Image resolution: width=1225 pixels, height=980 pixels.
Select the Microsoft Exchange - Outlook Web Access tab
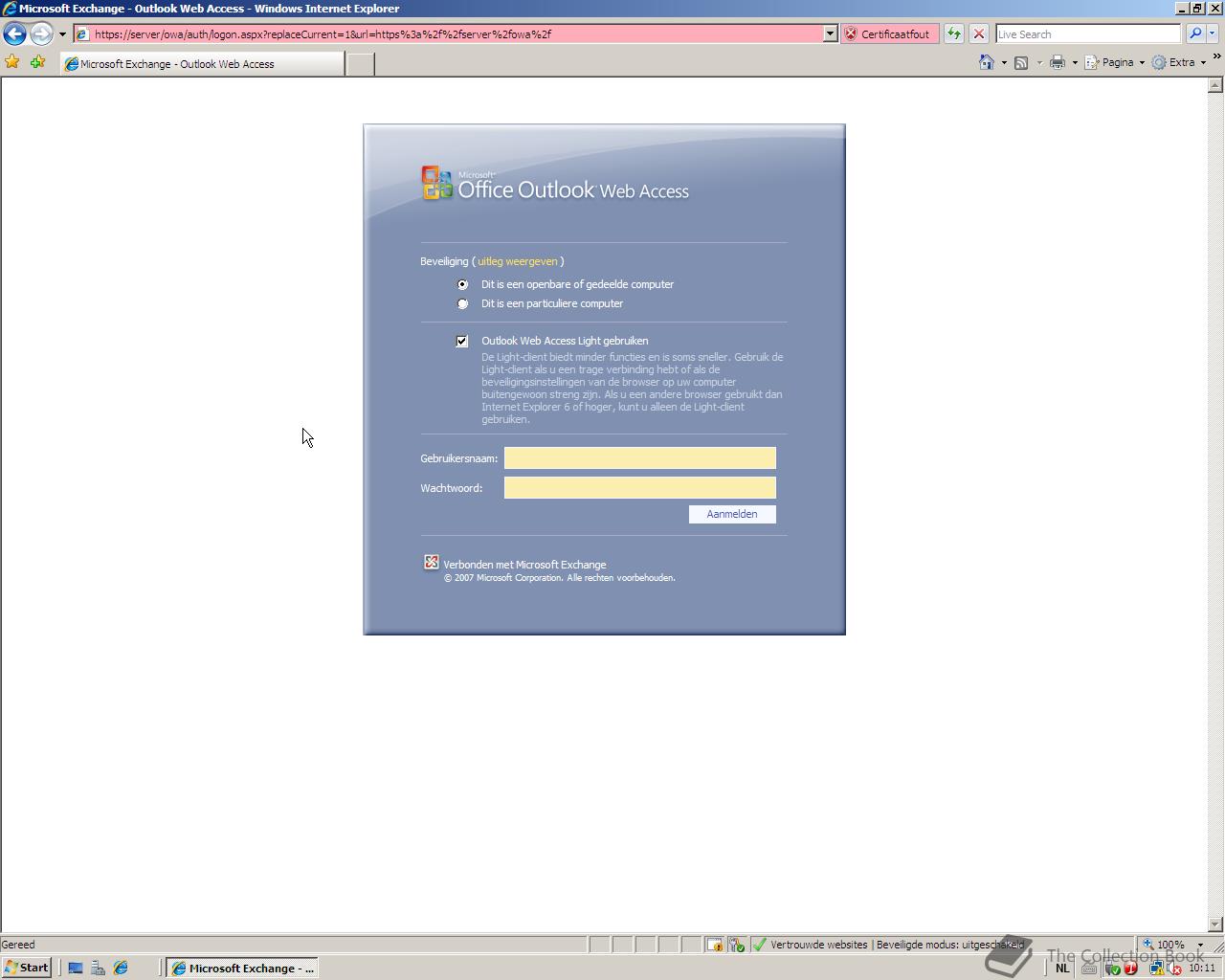pos(202,64)
